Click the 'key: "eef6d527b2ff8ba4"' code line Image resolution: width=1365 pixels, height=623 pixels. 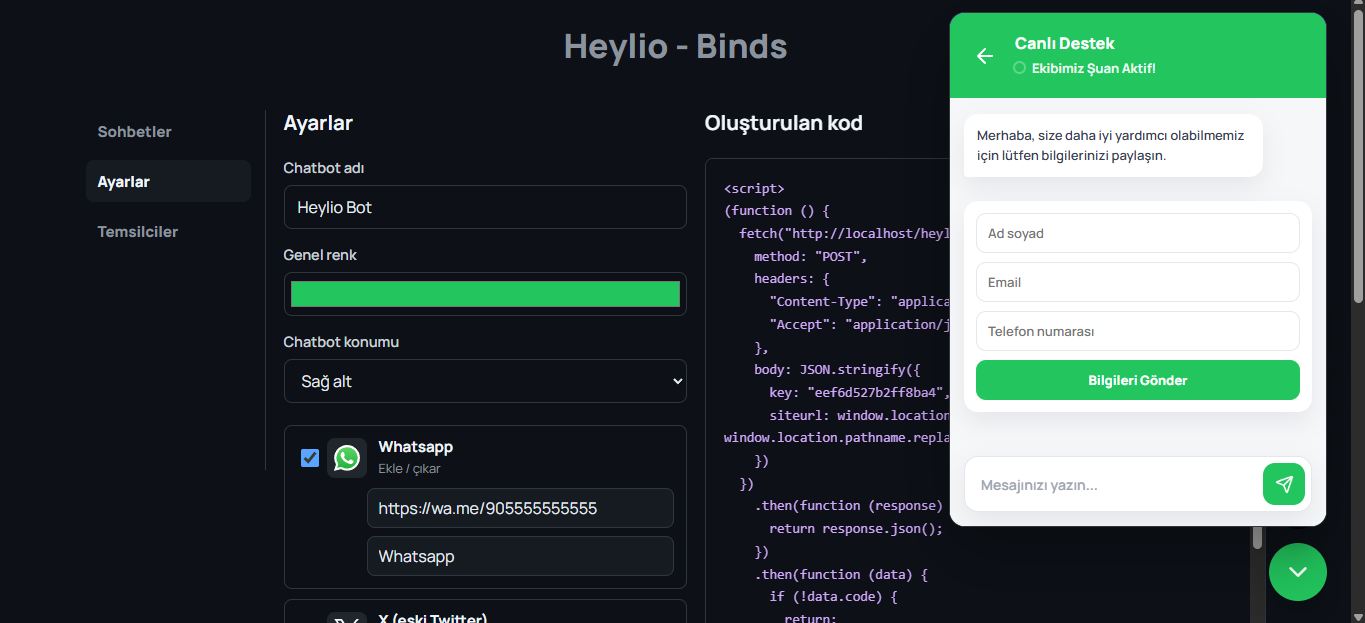(858, 392)
